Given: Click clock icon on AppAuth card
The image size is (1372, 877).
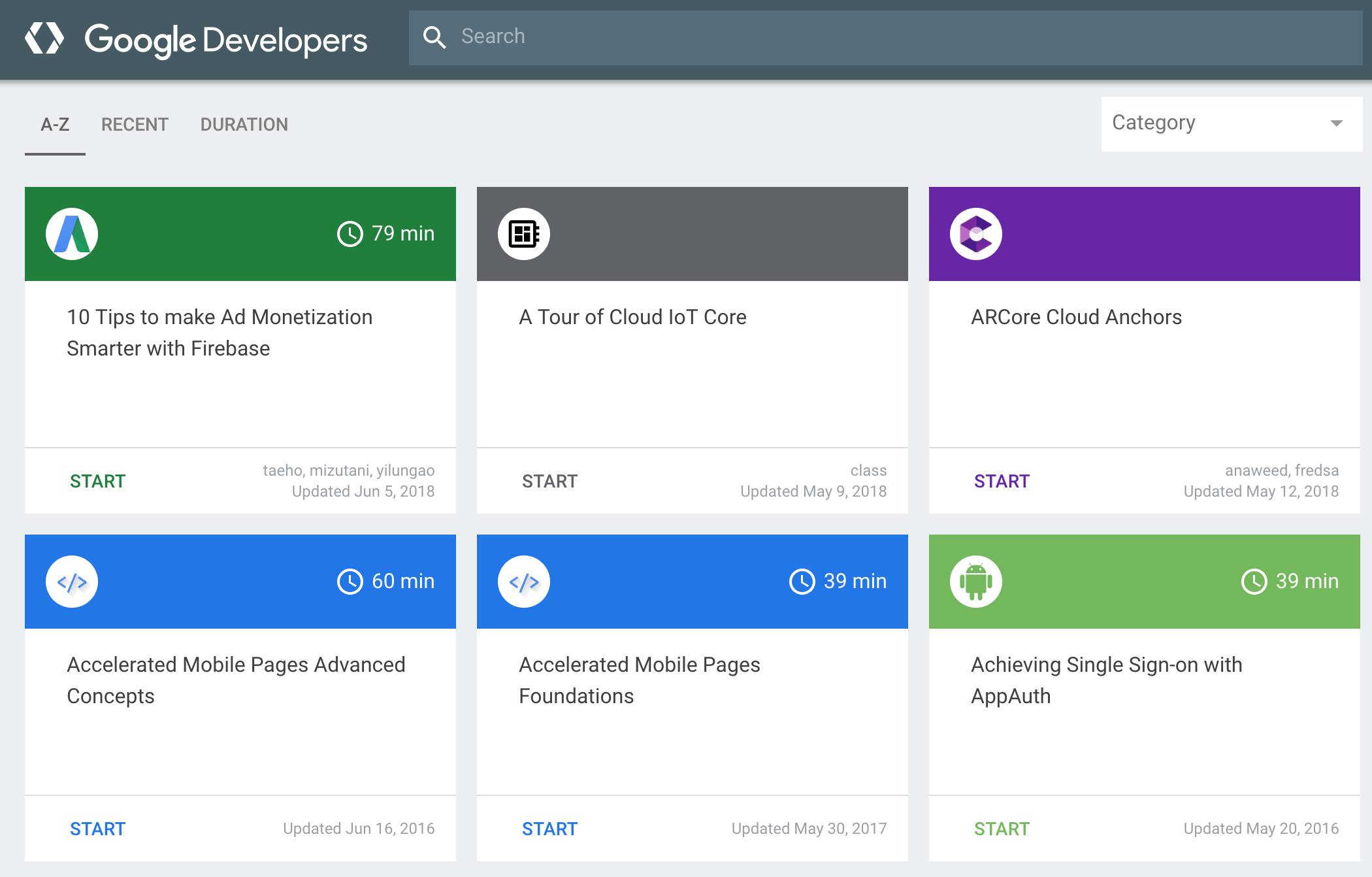Looking at the screenshot, I should tap(1254, 582).
